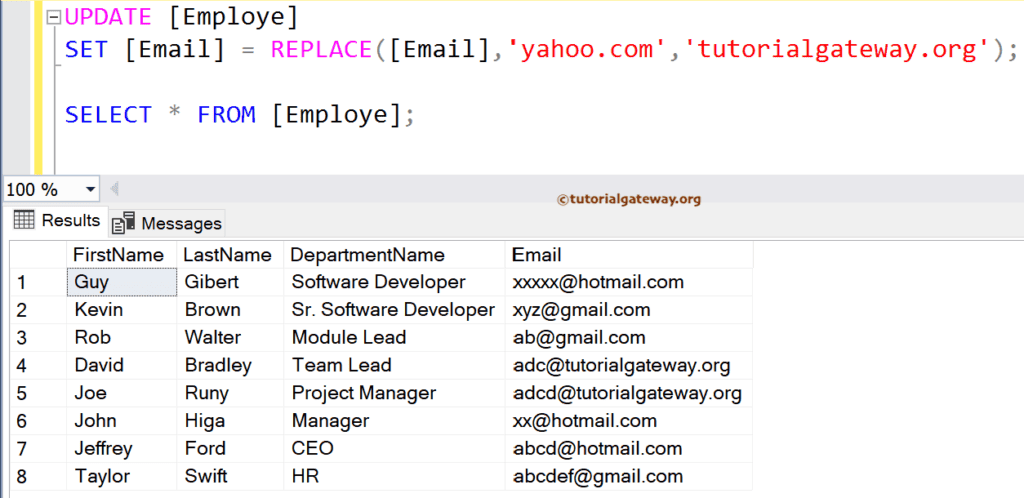Click the David first name cell
Screen dimensions: 1024x498
point(121,366)
